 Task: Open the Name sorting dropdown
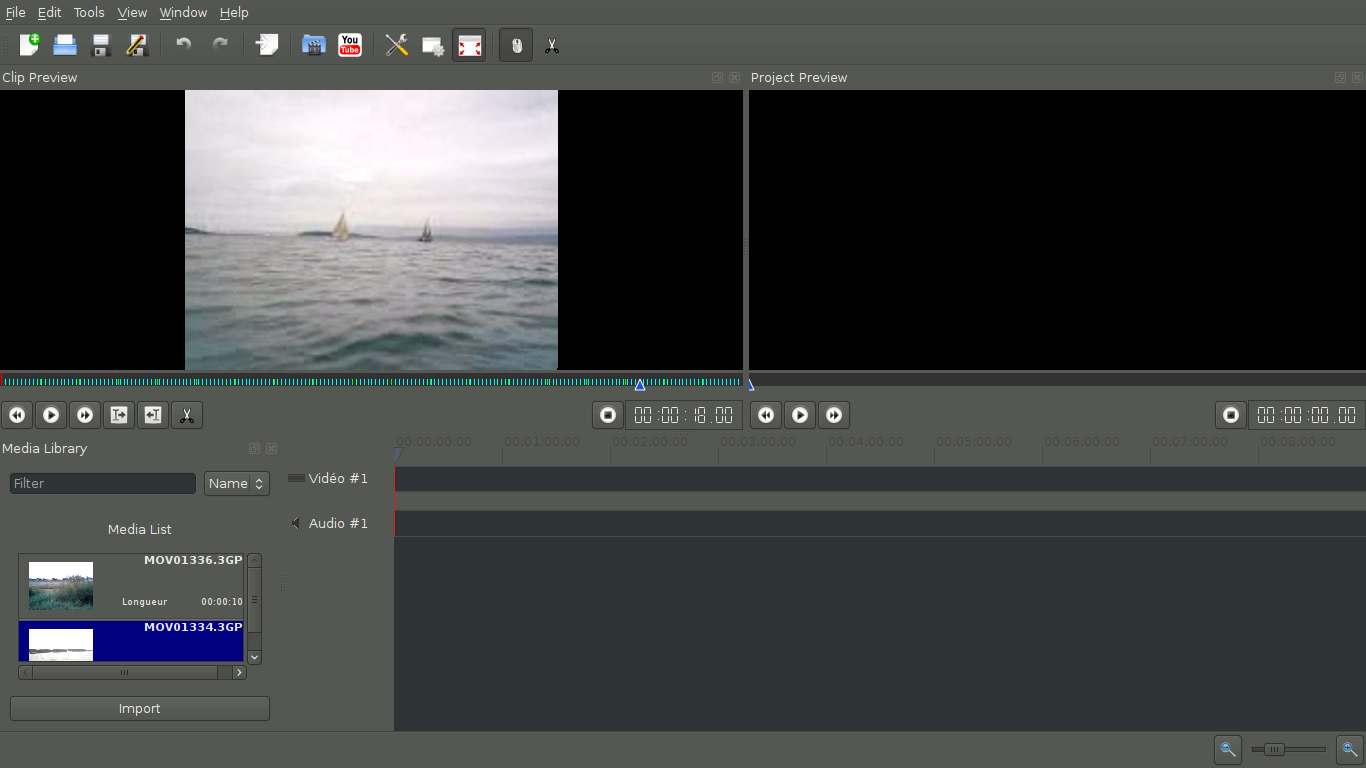(x=236, y=483)
